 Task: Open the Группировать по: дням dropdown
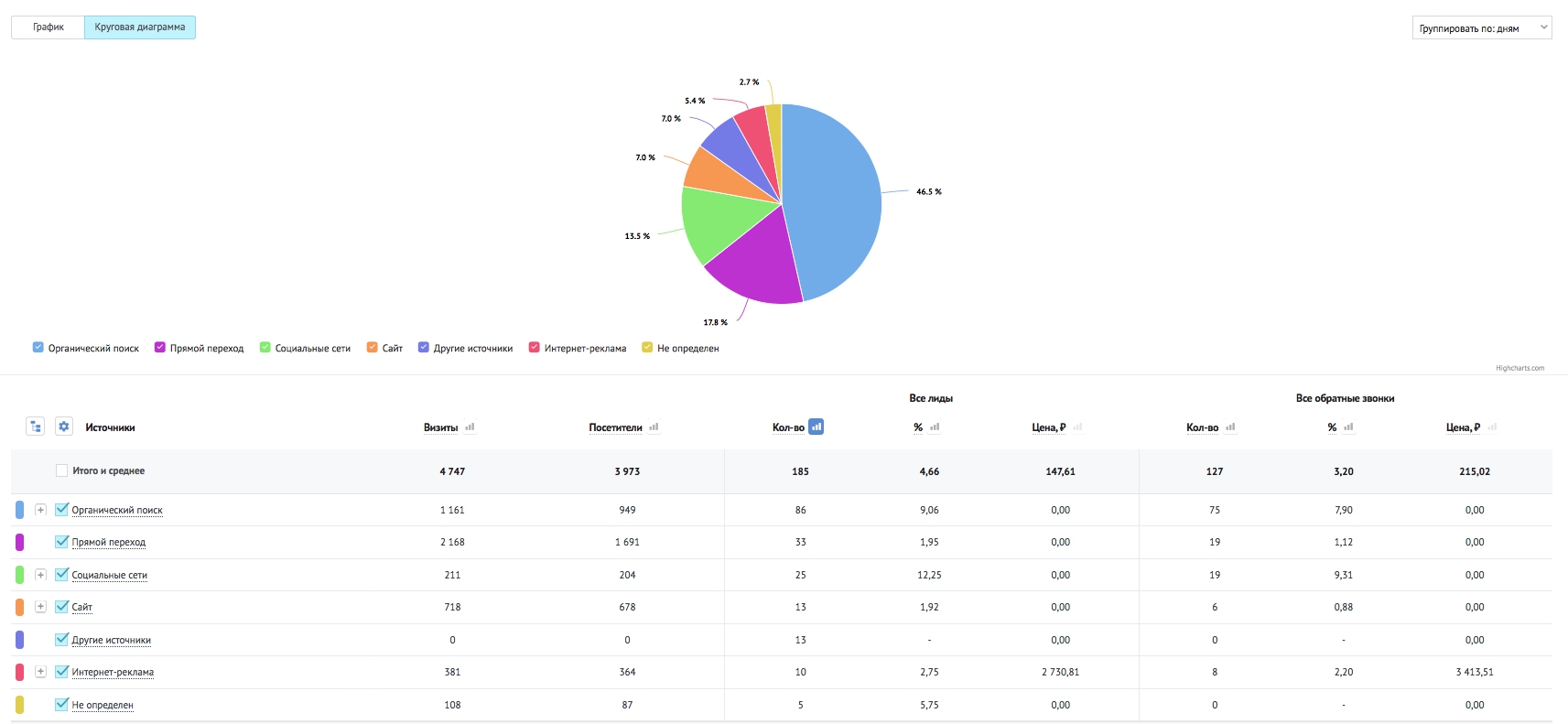1482,27
